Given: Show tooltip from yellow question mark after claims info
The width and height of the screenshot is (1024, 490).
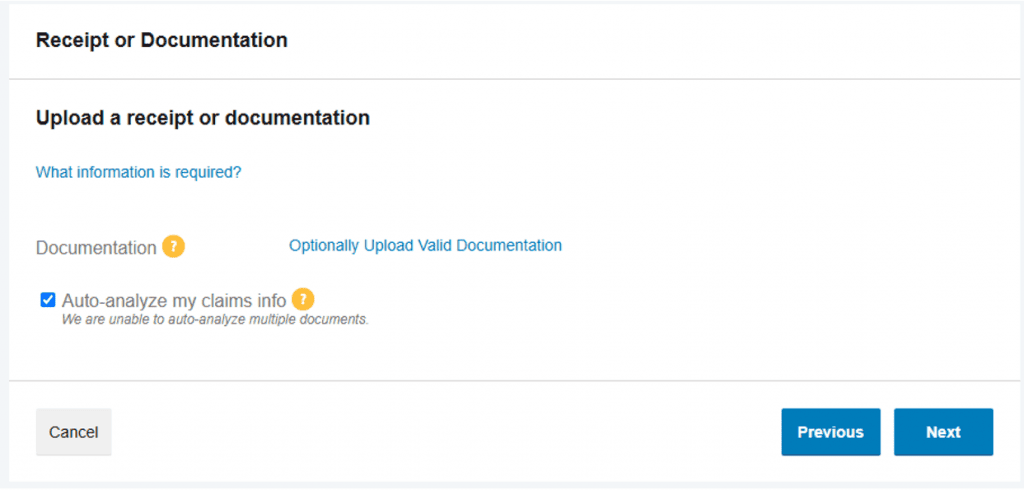Looking at the screenshot, I should [302, 299].
